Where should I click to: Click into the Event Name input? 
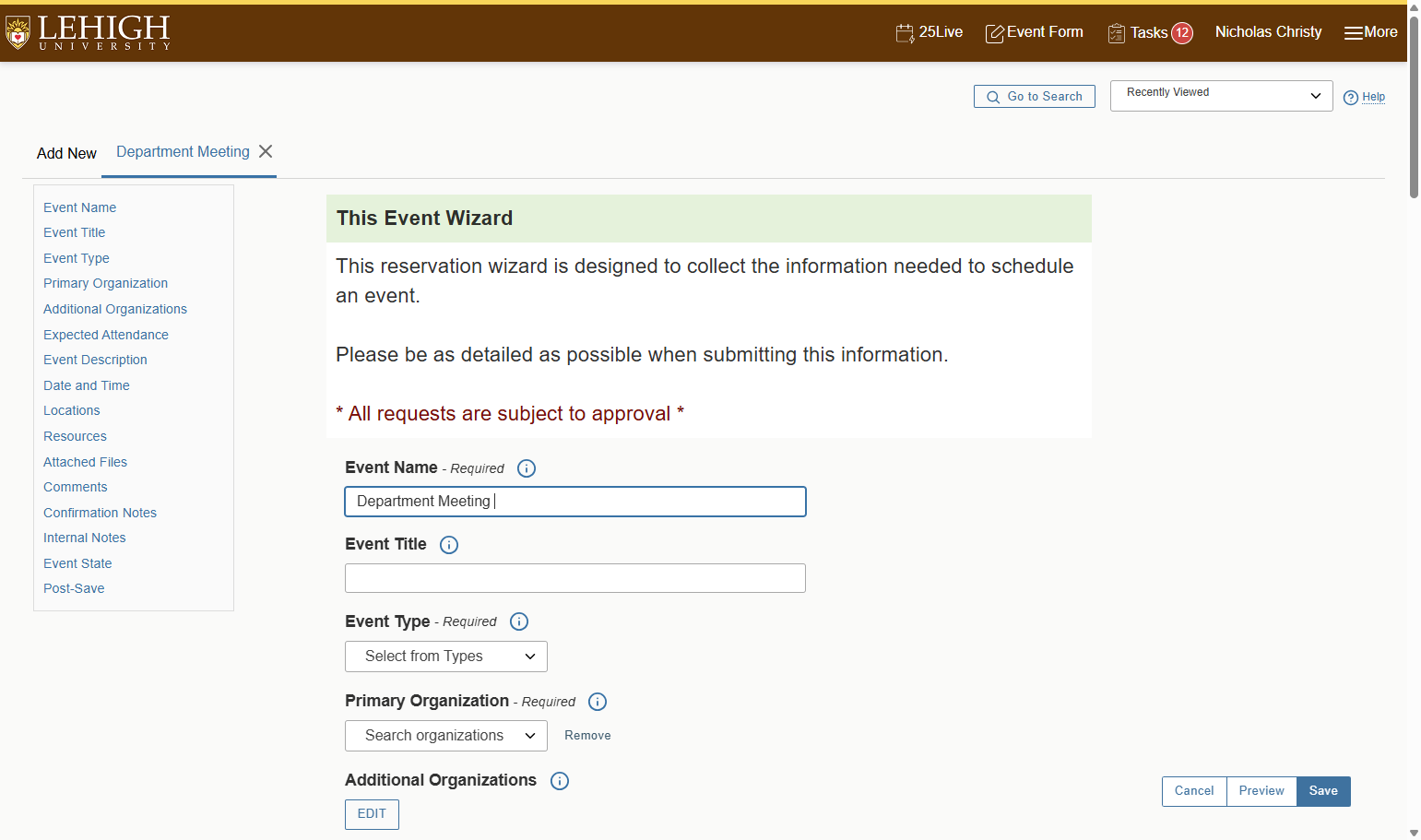coord(575,502)
